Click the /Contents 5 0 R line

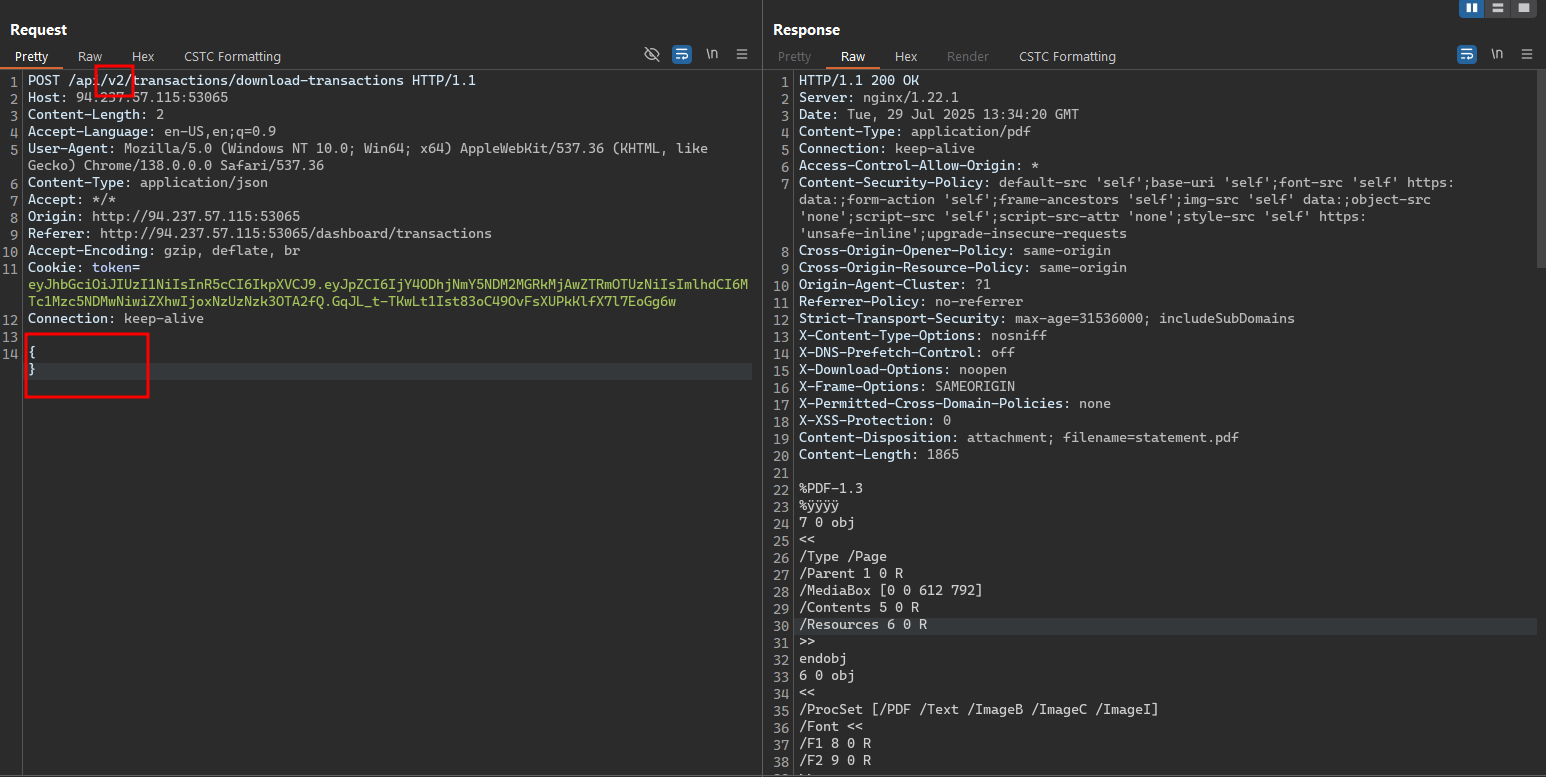pyautogui.click(x=859, y=607)
